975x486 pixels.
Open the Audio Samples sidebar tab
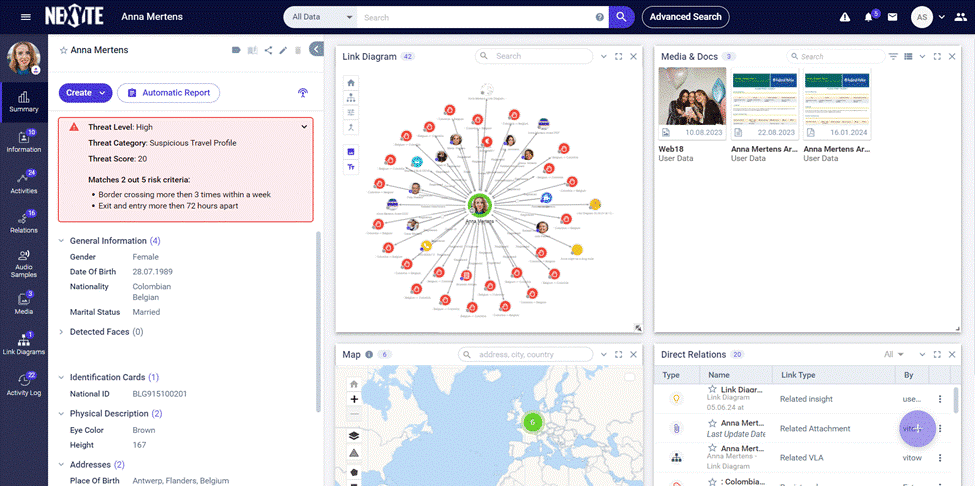coord(24,264)
